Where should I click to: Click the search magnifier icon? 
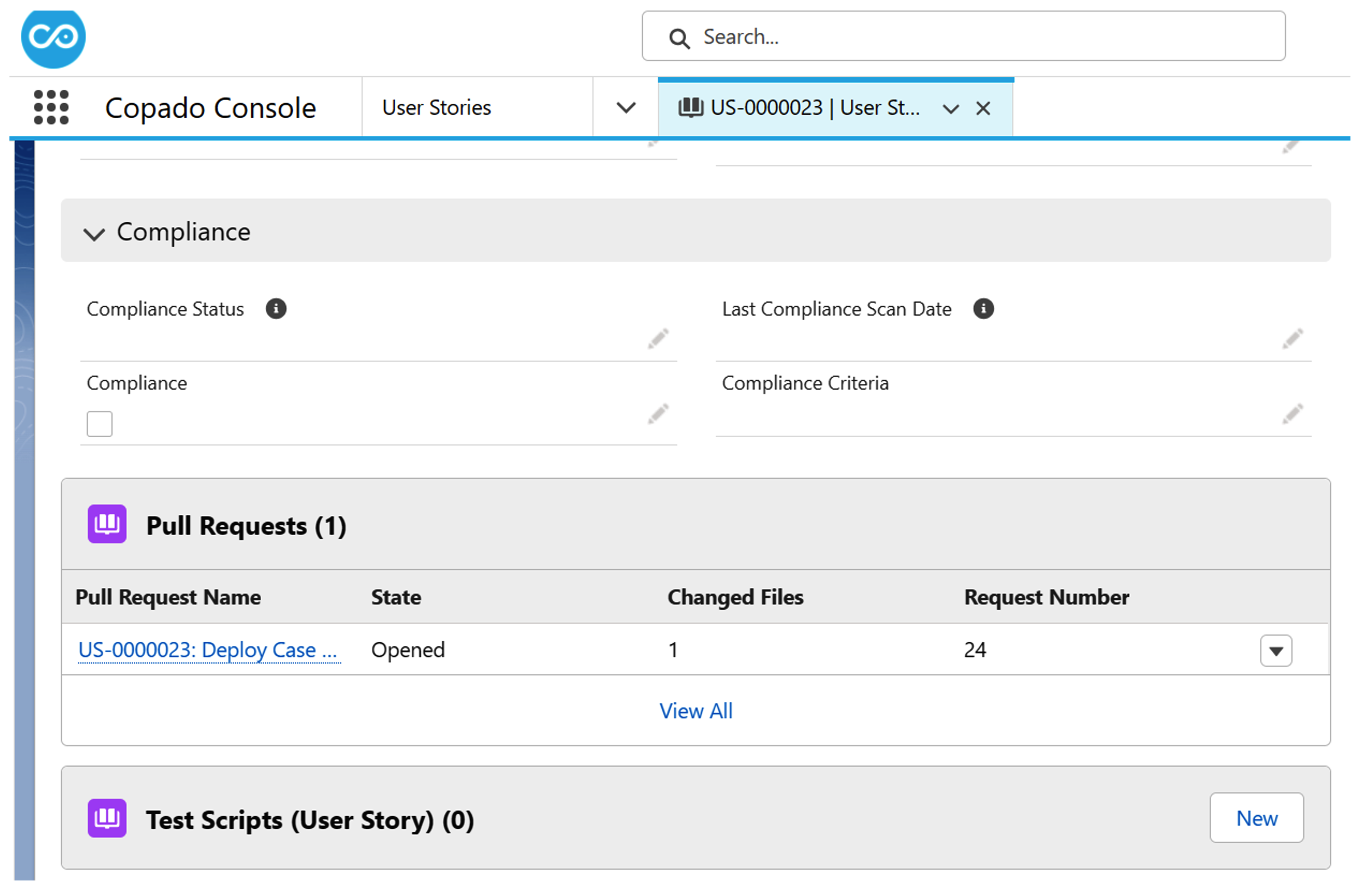click(679, 38)
